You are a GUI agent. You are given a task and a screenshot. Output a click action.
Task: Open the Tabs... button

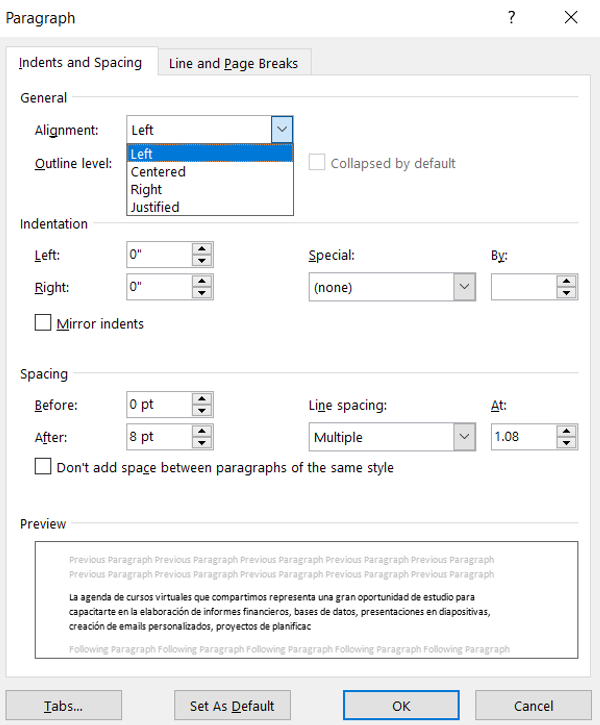64,706
